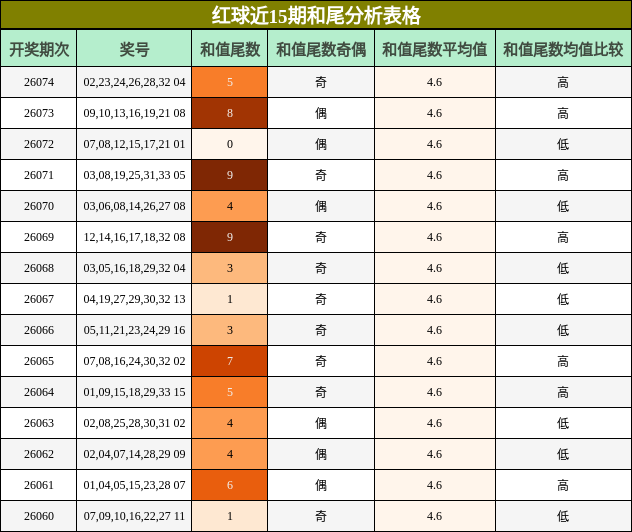Click period number 26065
Viewport: 632px width, 532px height.
(x=39, y=362)
